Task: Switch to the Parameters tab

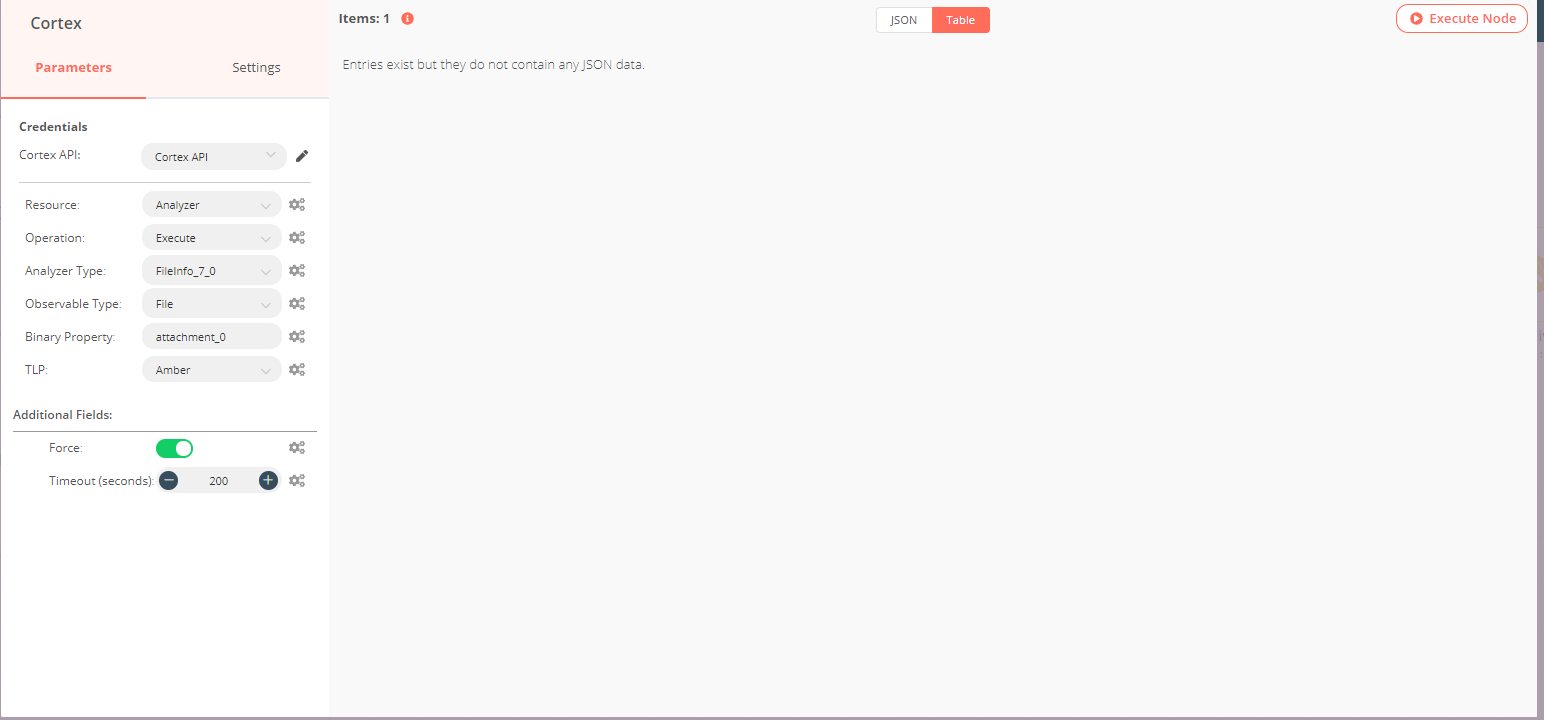Action: (74, 68)
